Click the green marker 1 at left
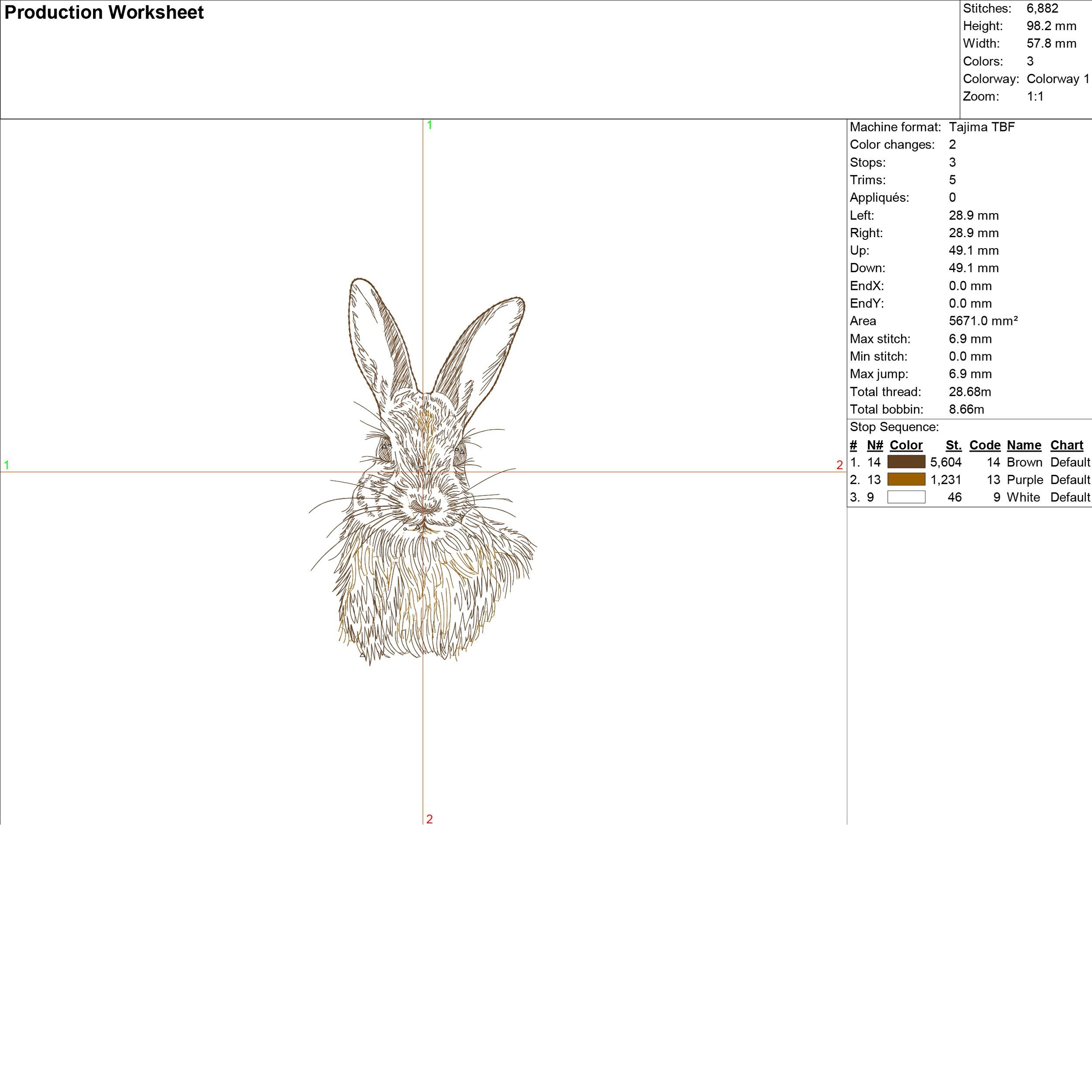Viewport: 1092px width, 1092px height. 7,465
